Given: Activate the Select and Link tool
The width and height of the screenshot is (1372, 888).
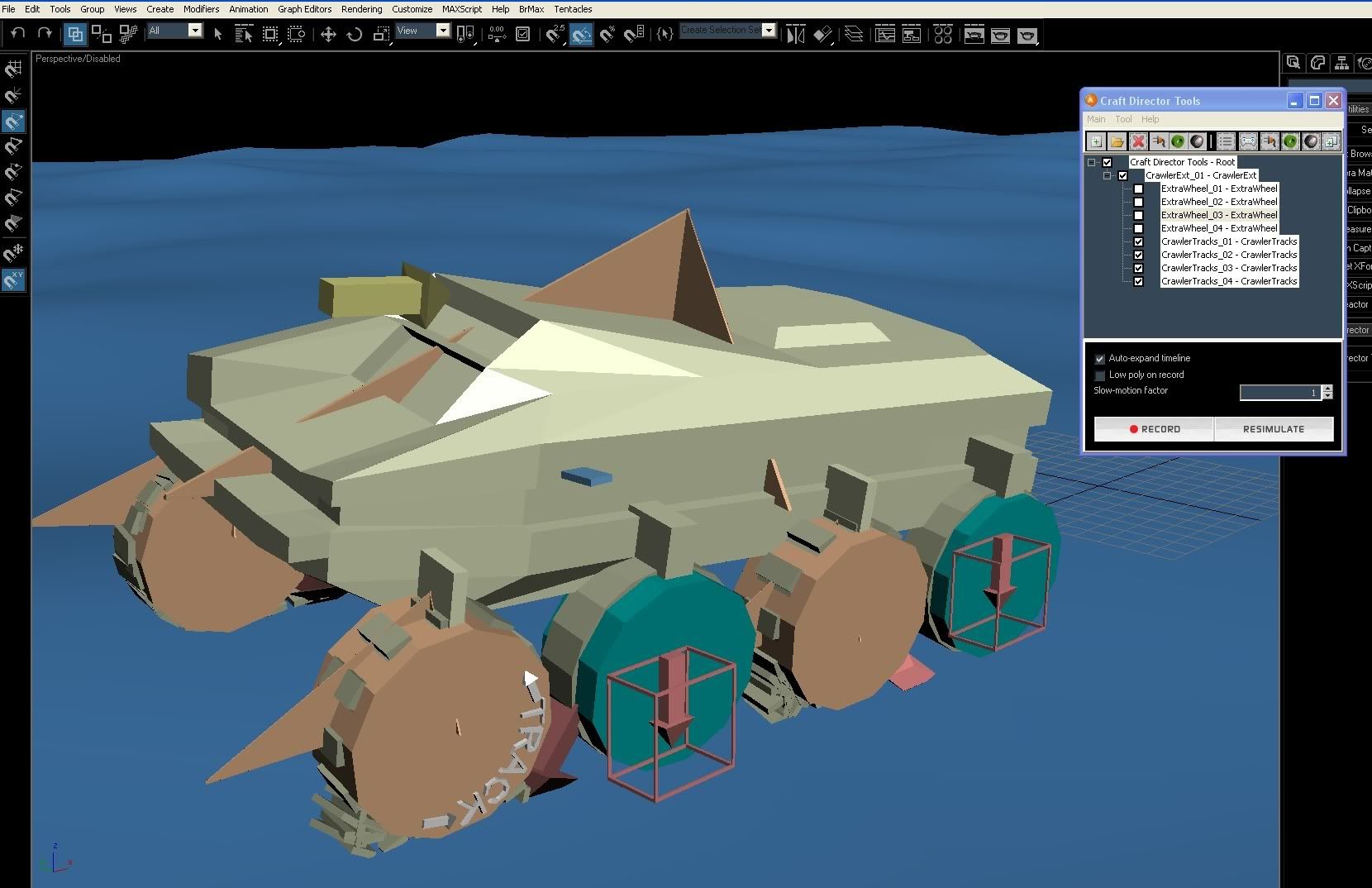Looking at the screenshot, I should 75,34.
